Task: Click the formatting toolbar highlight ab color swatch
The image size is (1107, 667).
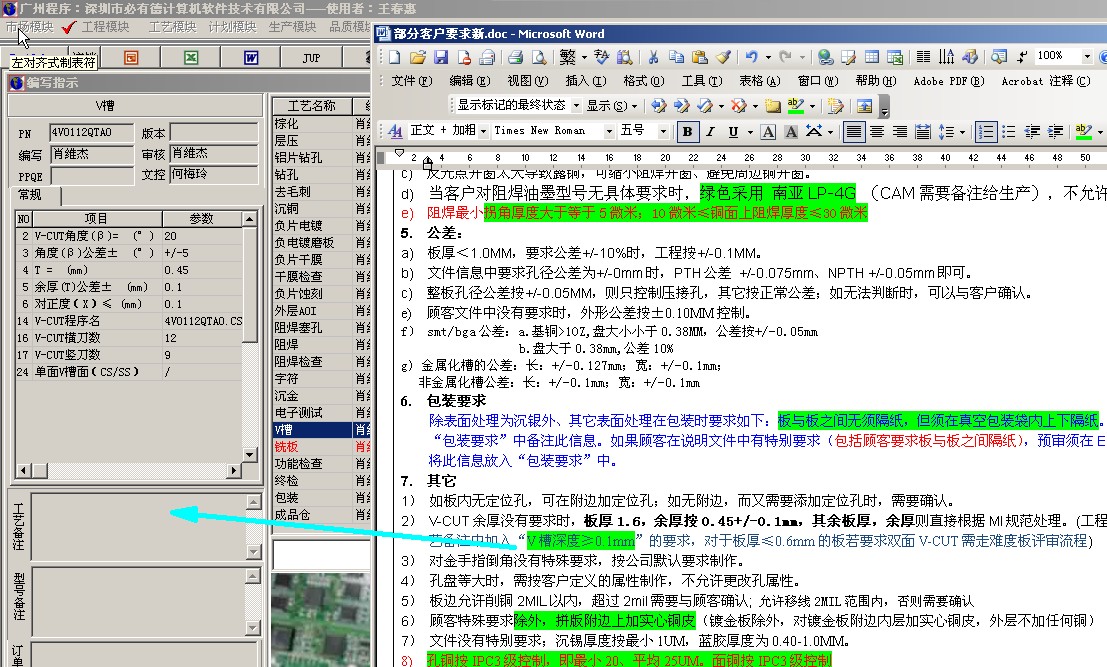Action: point(1083,131)
